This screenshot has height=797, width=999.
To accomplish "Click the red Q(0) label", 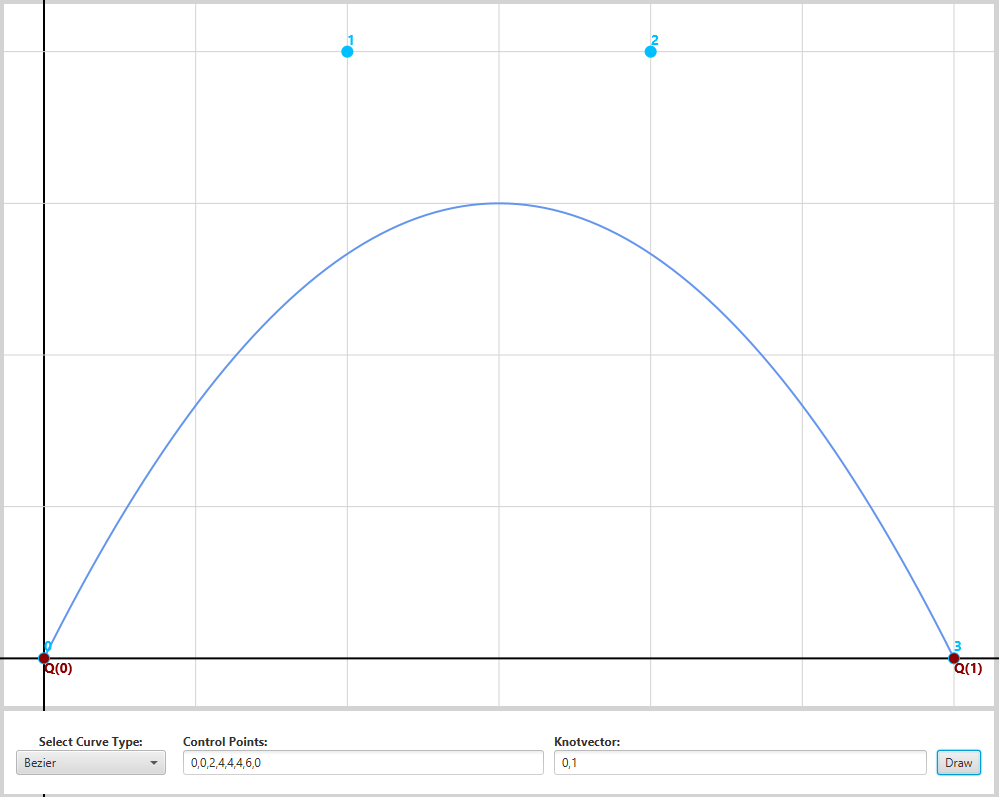I will [59, 669].
